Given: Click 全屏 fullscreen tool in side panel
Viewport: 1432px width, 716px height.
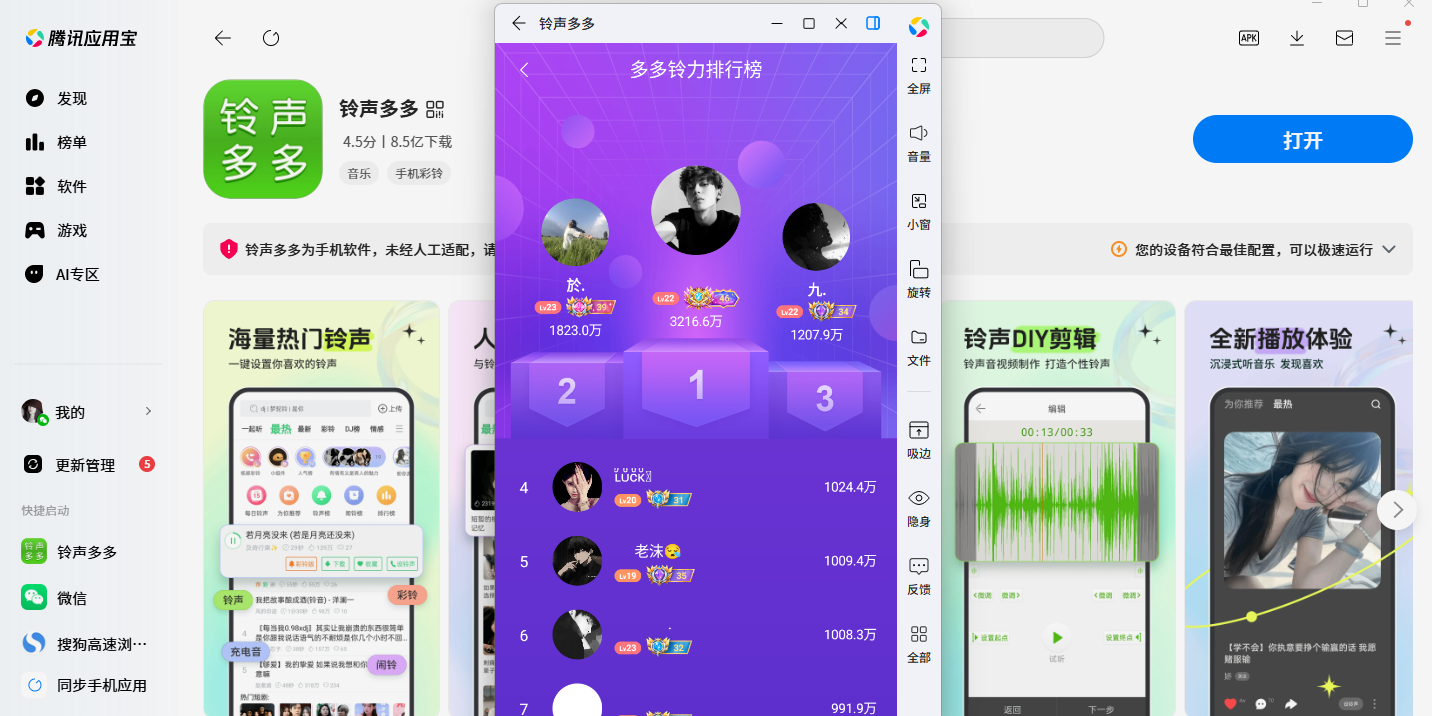Looking at the screenshot, I should pyautogui.click(x=919, y=75).
